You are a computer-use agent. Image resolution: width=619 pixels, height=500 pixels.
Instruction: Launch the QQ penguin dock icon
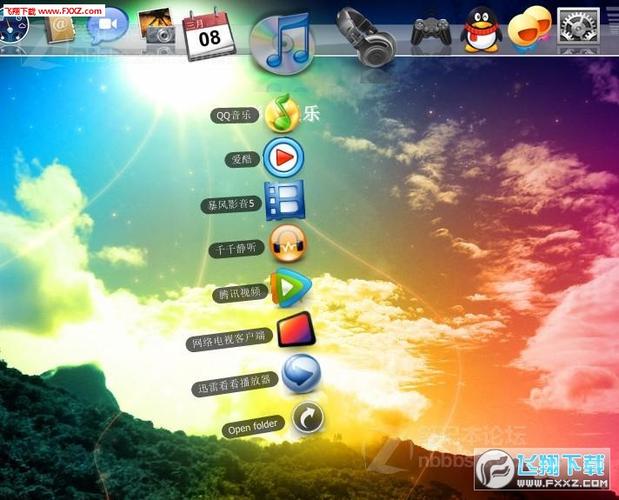point(481,30)
